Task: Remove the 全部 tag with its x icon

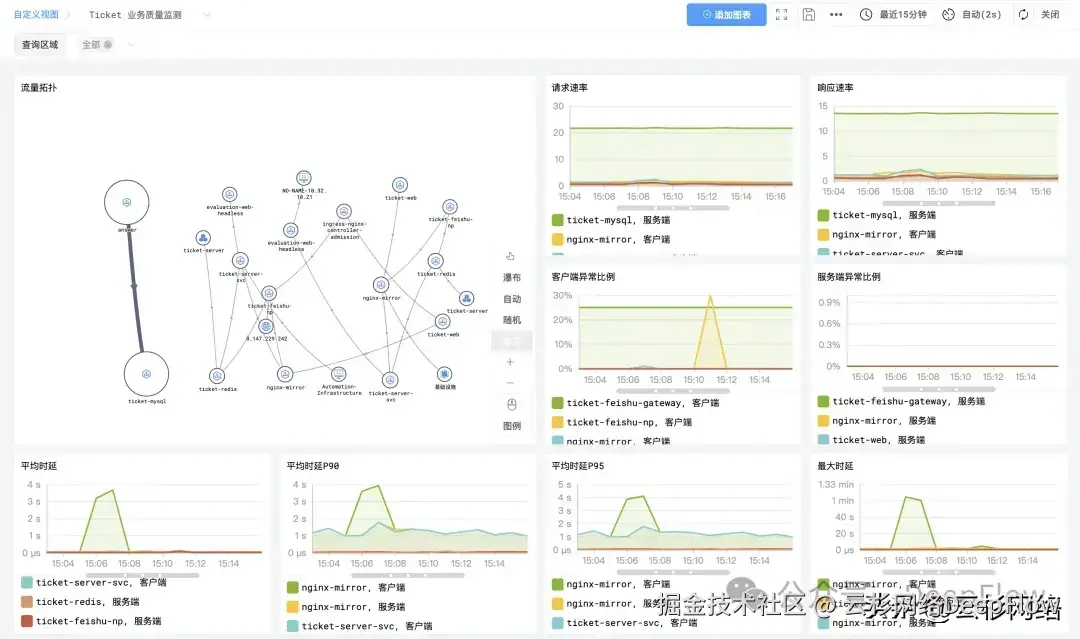Action: tap(107, 45)
